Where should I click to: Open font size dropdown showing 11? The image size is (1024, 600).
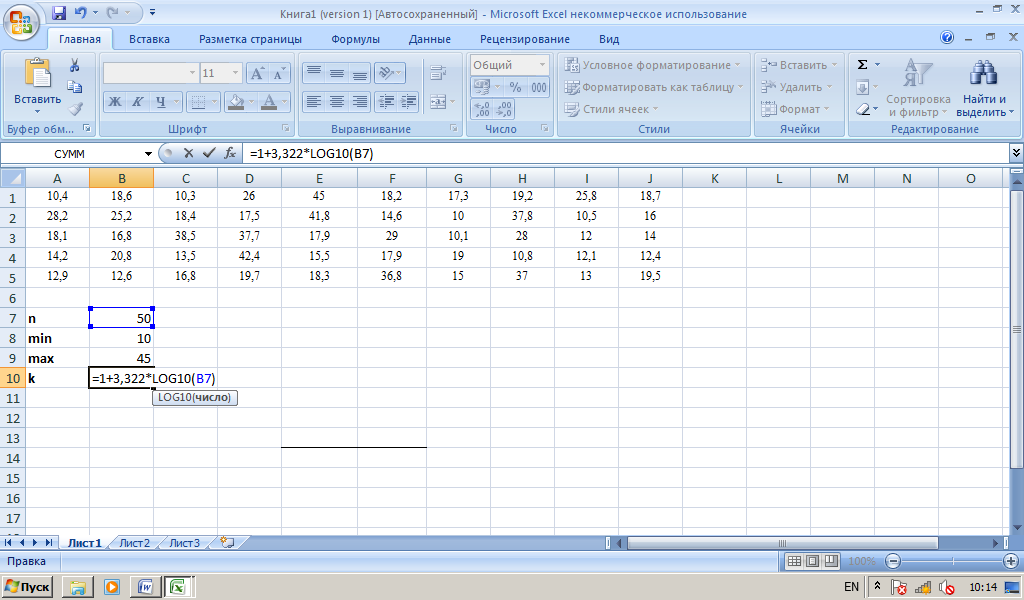[236, 73]
